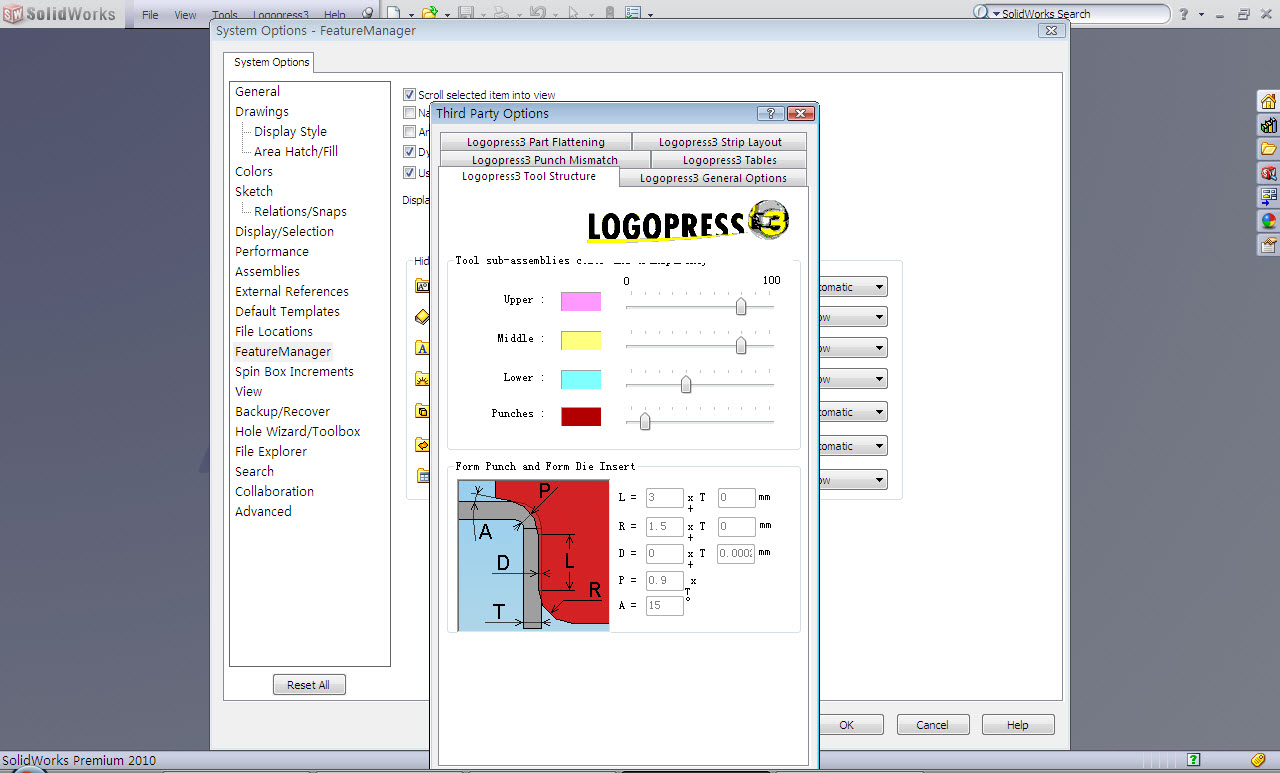Click the green question mark status bar icon
The width and height of the screenshot is (1280, 773).
tap(1193, 760)
